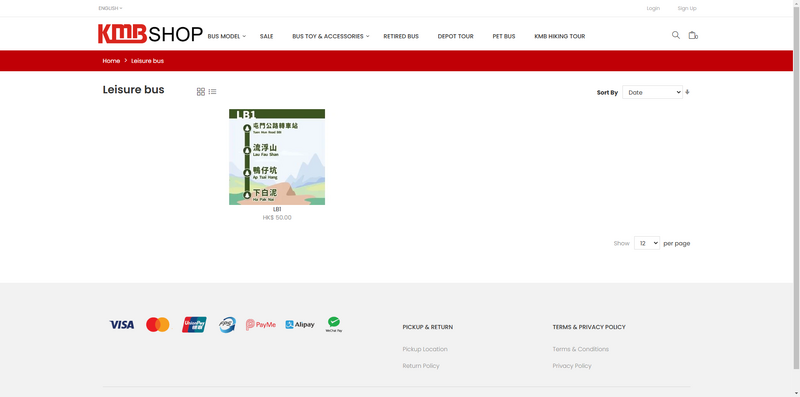The height and width of the screenshot is (397, 800).
Task: Open the Show 12 per page dropdown
Action: click(x=647, y=243)
